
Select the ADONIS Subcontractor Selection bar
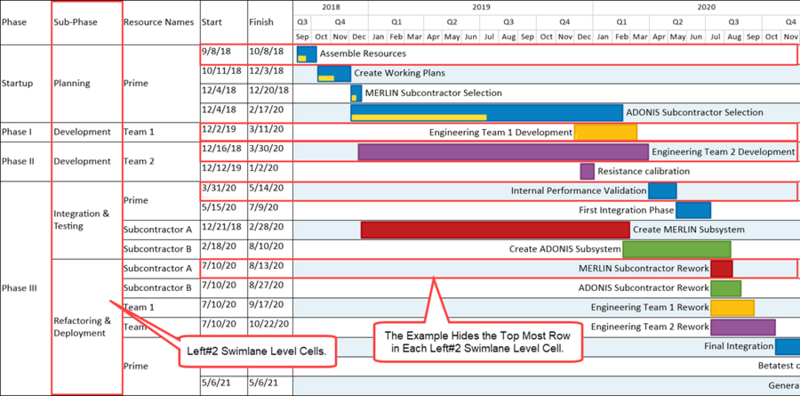click(x=487, y=113)
